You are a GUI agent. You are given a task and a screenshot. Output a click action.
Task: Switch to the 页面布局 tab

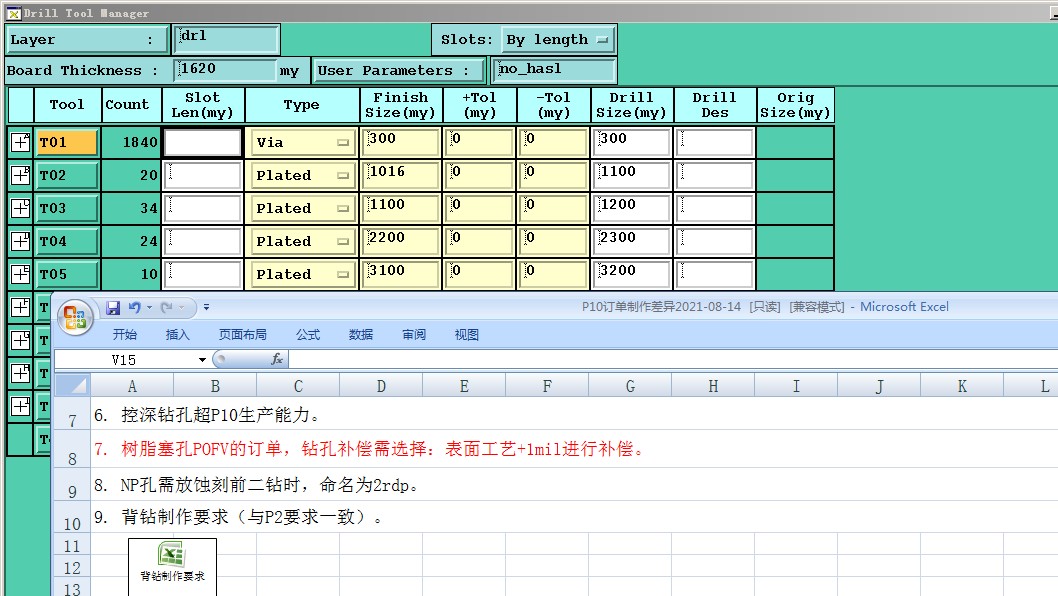(x=242, y=335)
